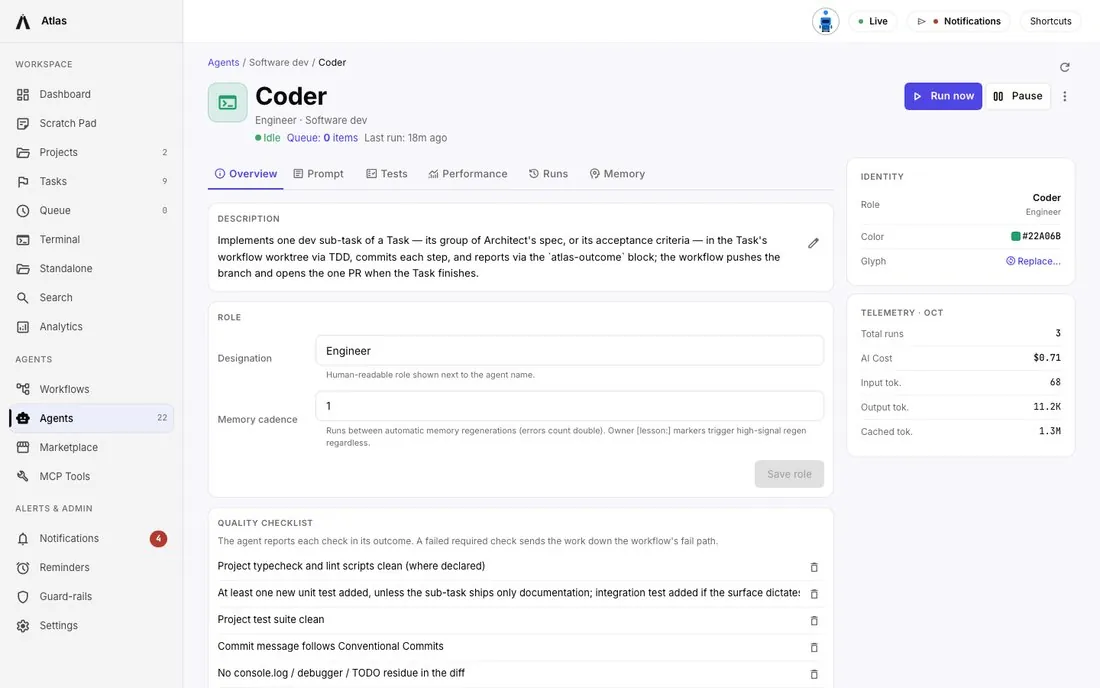Edit the description with pencil icon
This screenshot has width=1100, height=688.
[x=813, y=243]
